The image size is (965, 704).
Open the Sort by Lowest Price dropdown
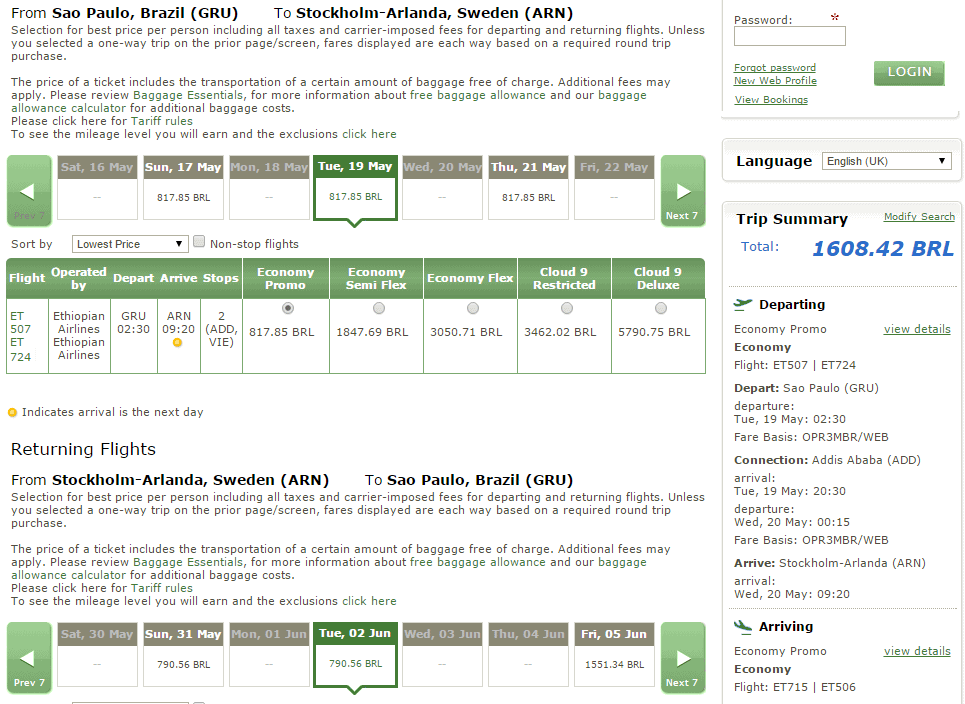tap(130, 244)
